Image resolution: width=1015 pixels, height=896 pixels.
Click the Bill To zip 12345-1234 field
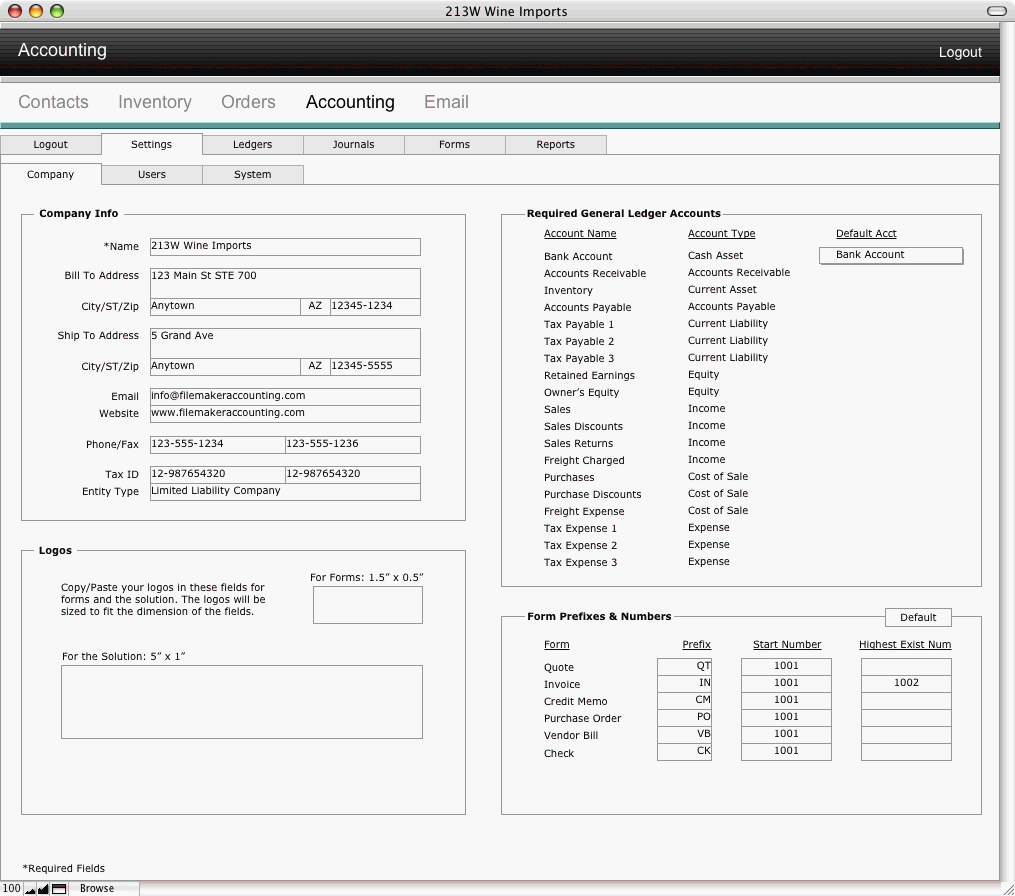375,306
